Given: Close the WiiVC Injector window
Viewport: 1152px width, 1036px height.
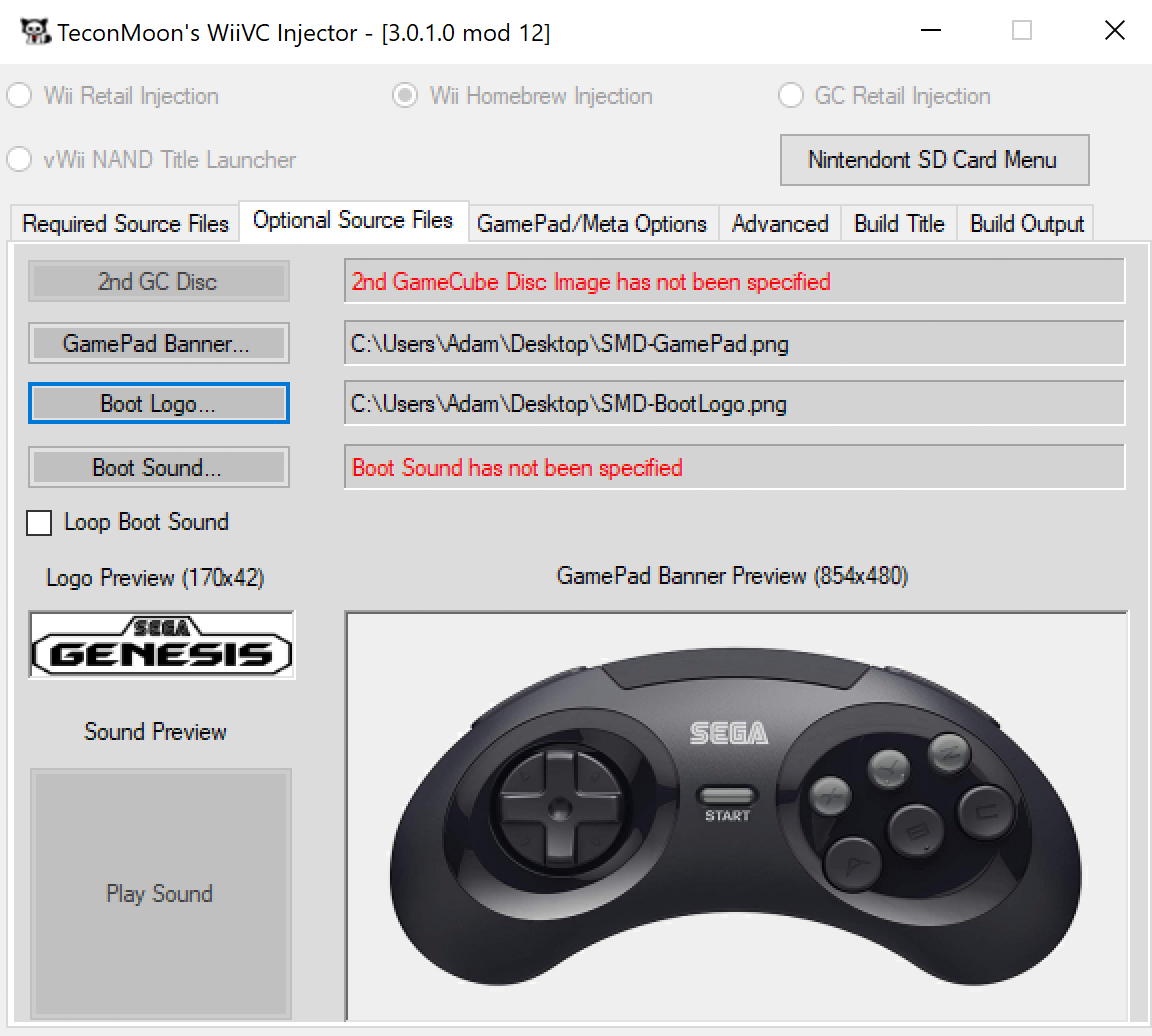Looking at the screenshot, I should click(x=1115, y=31).
